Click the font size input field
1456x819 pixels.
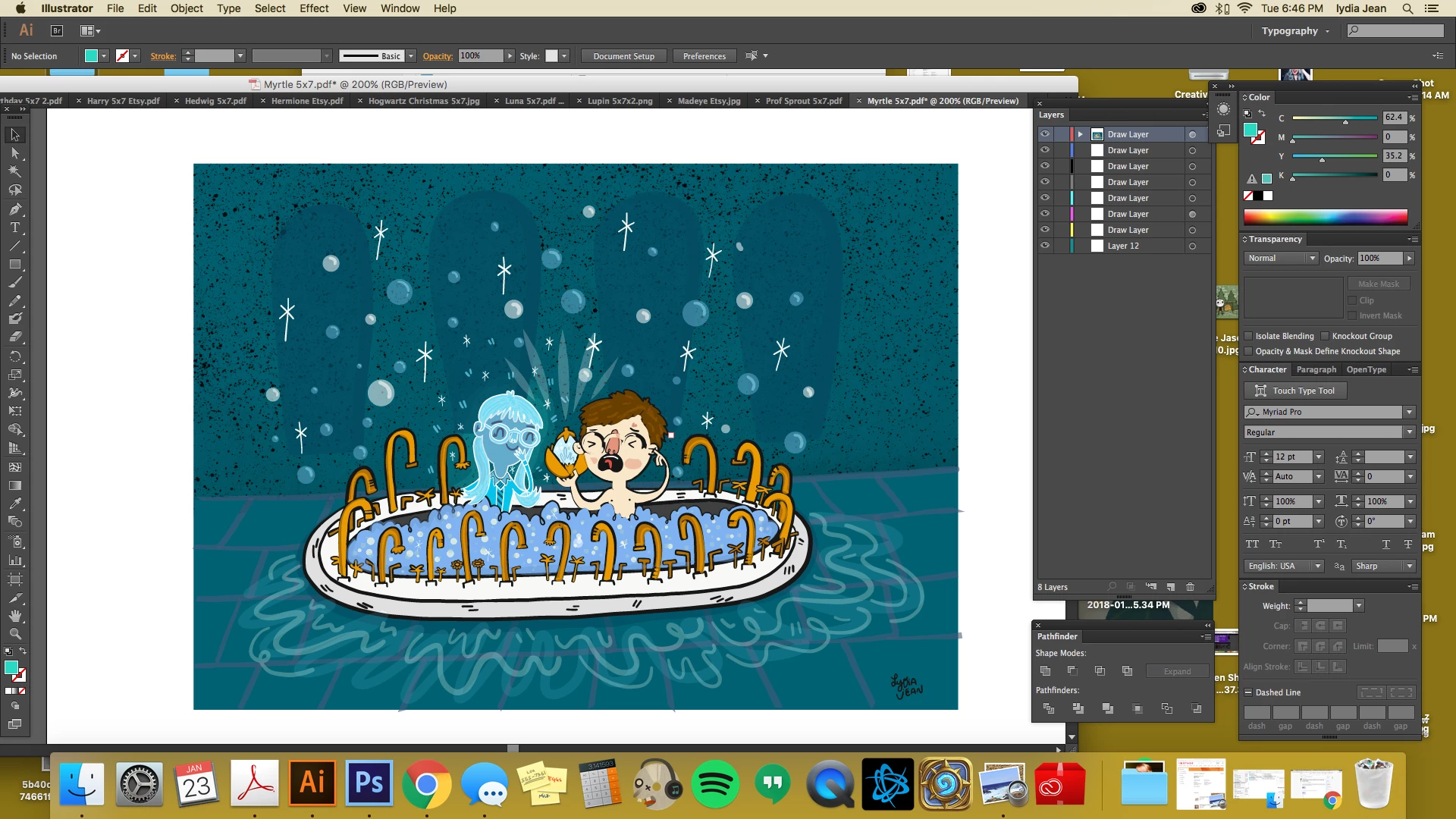(x=1292, y=457)
